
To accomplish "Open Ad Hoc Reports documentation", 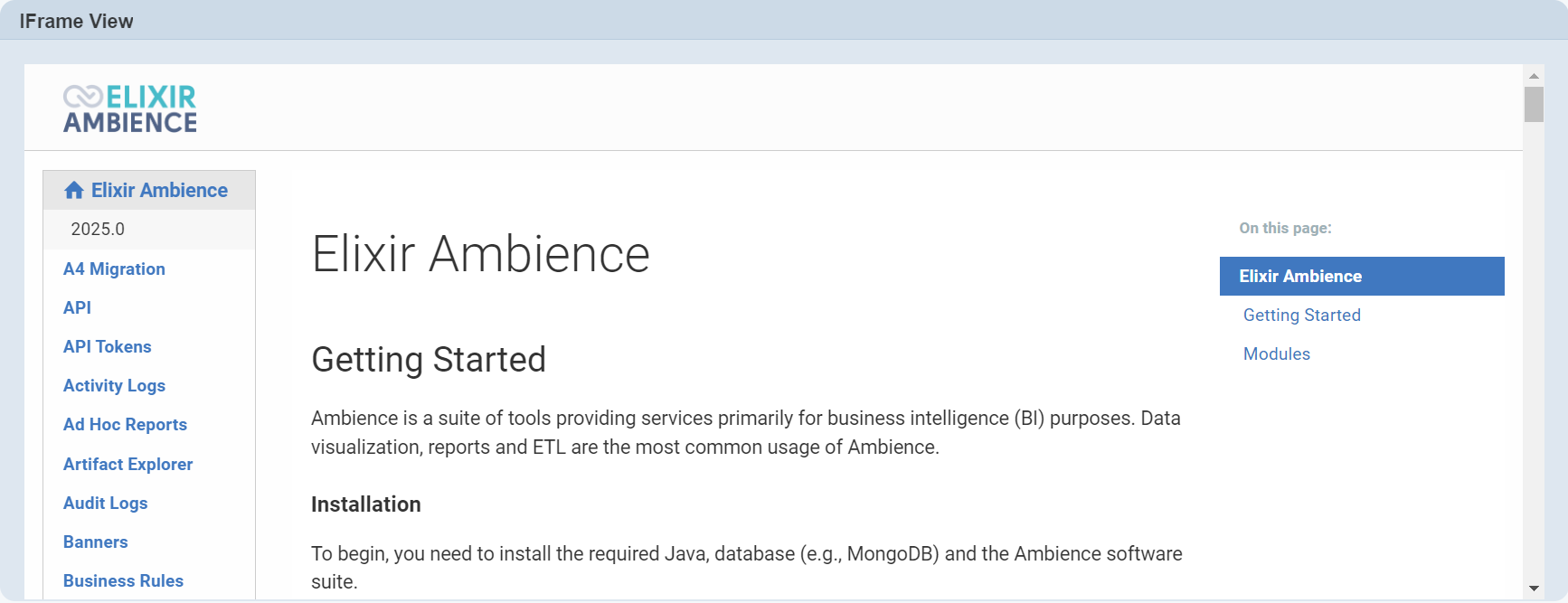I will (x=125, y=425).
